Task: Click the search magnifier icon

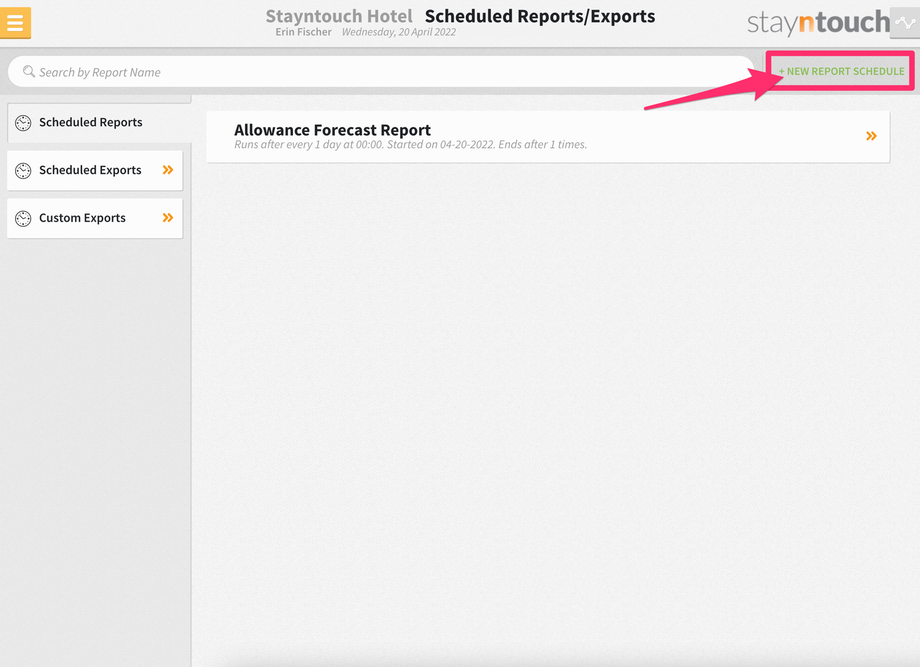Action: coord(28,72)
